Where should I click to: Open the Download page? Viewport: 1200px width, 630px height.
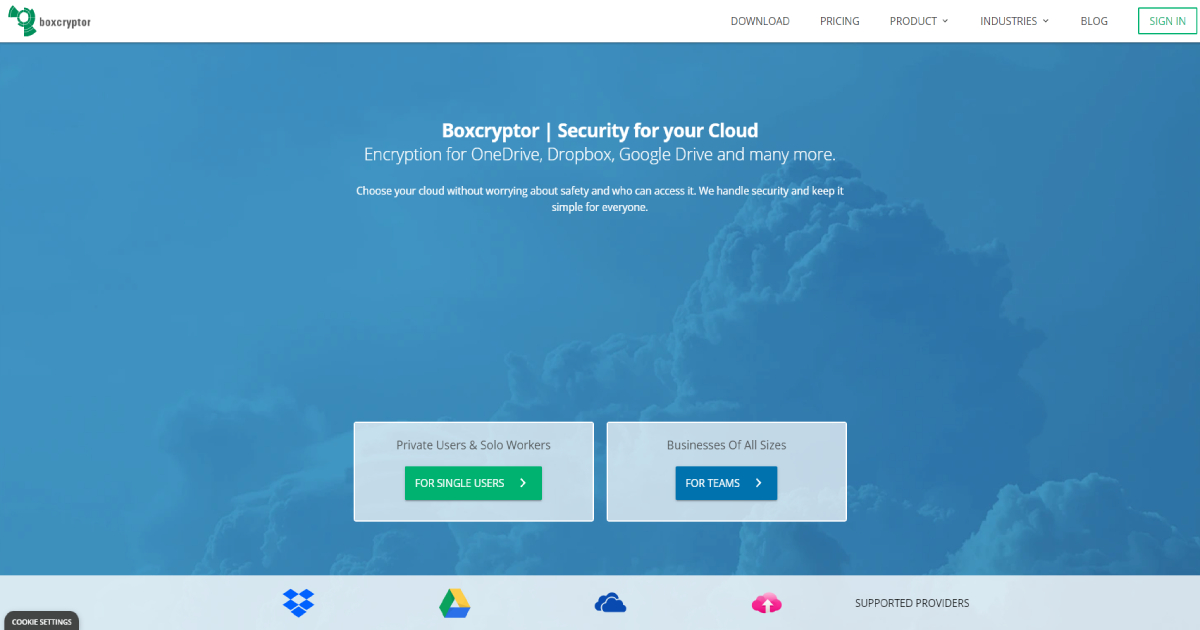click(x=760, y=21)
